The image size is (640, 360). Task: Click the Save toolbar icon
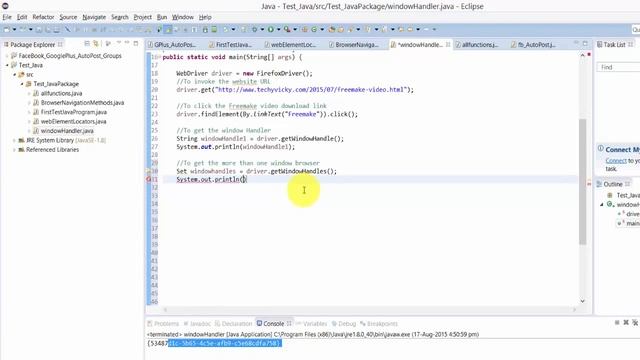tap(39, 29)
